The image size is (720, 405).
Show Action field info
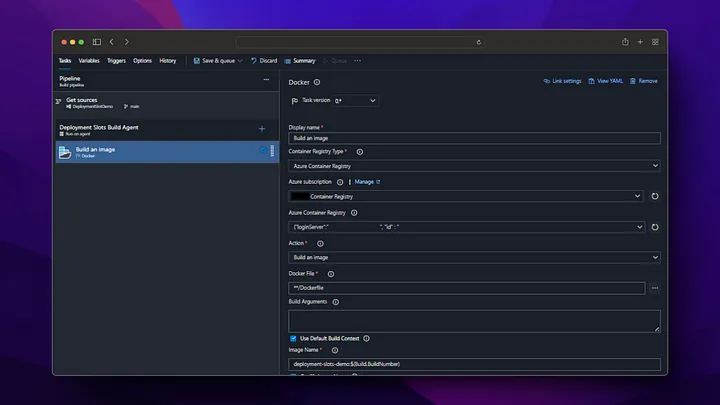pyautogui.click(x=320, y=243)
